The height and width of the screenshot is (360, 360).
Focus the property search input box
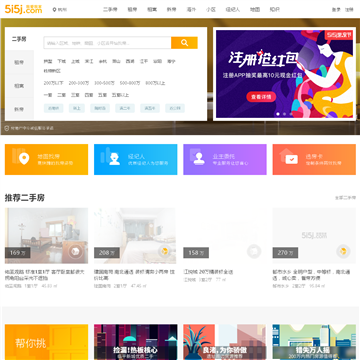107,43
